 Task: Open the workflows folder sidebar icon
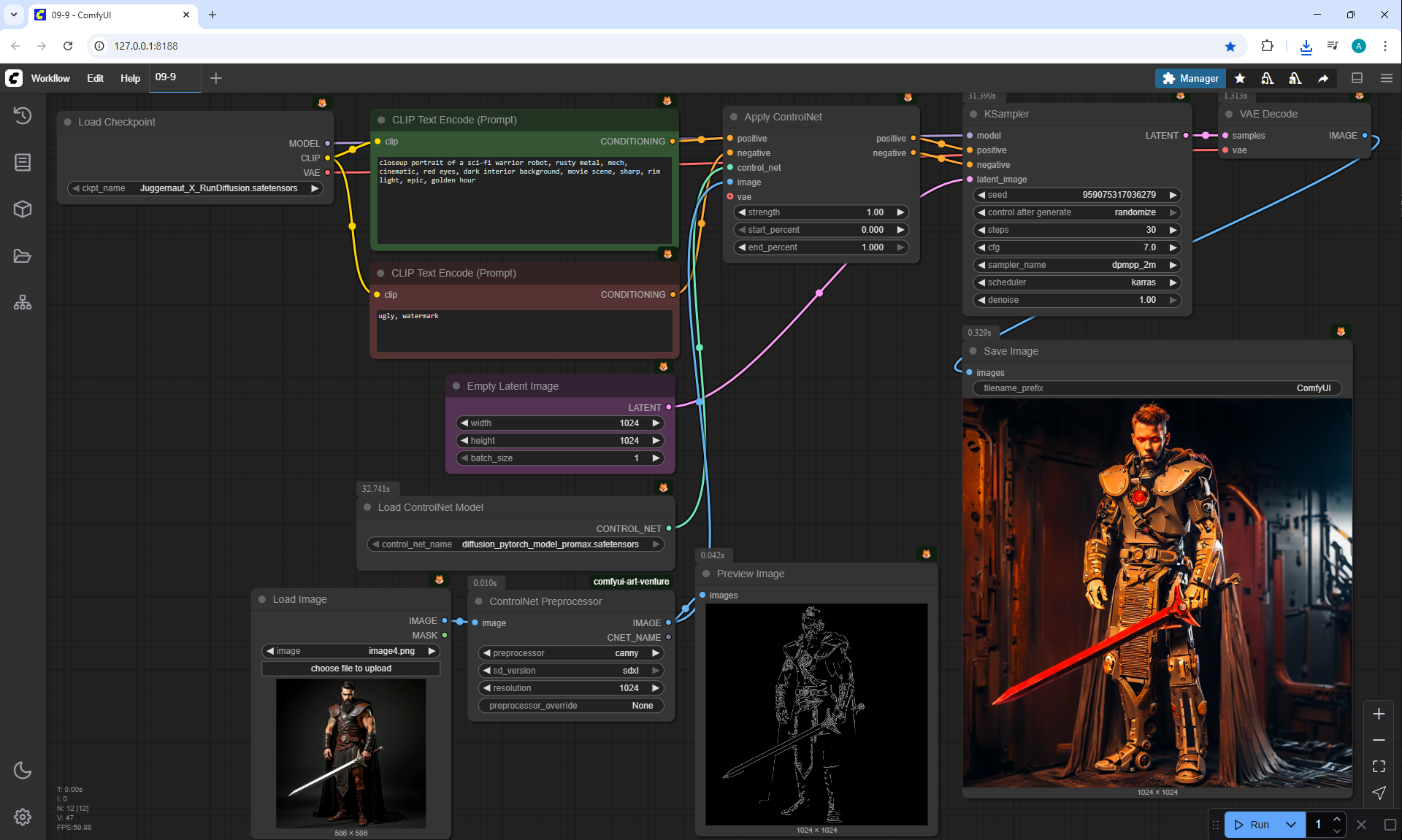coord(23,256)
